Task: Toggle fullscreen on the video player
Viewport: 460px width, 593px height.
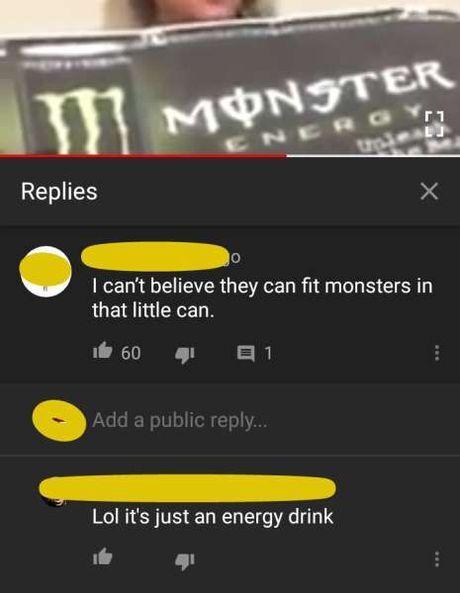Action: (x=434, y=124)
